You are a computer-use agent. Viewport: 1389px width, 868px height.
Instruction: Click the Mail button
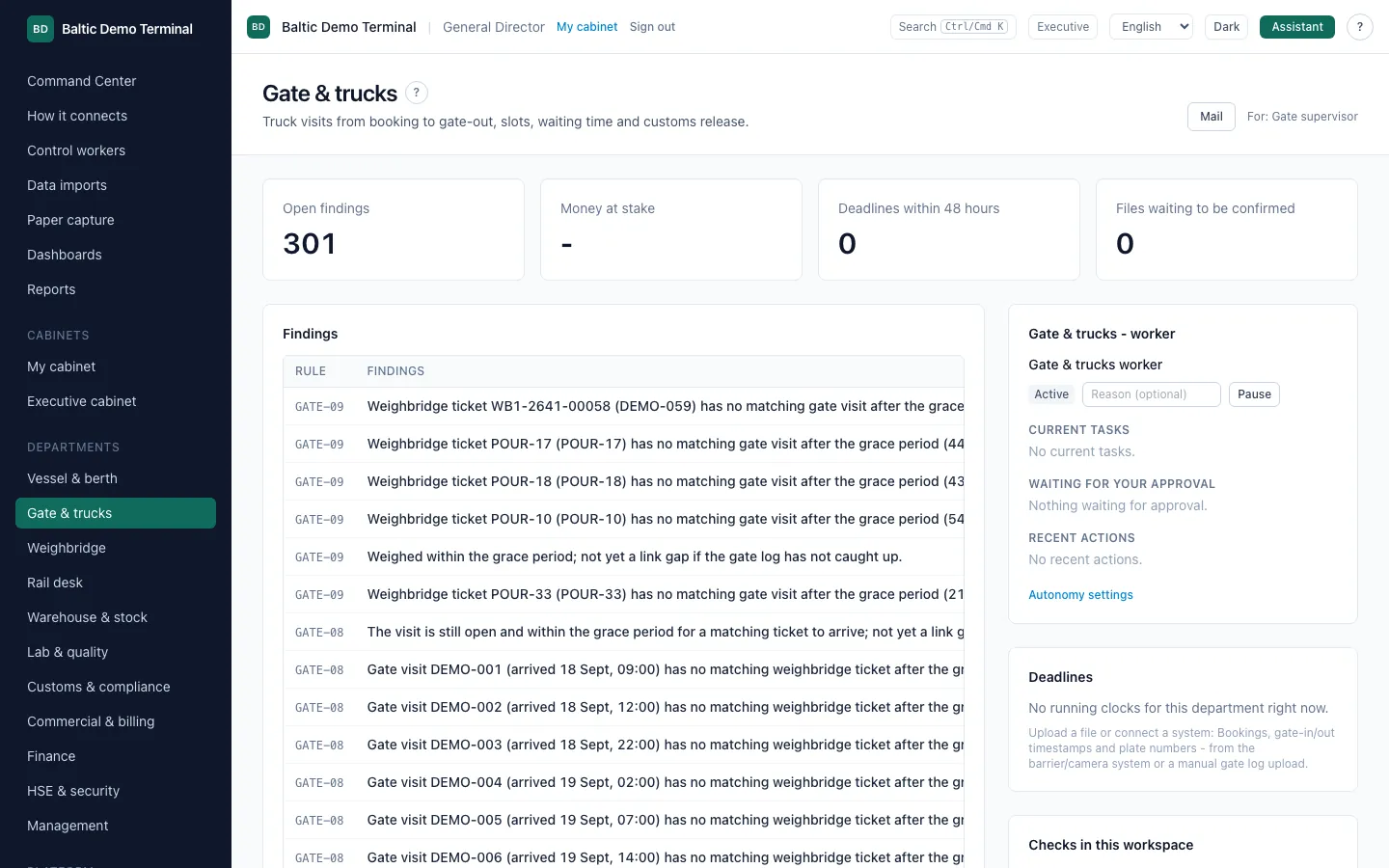point(1212,117)
